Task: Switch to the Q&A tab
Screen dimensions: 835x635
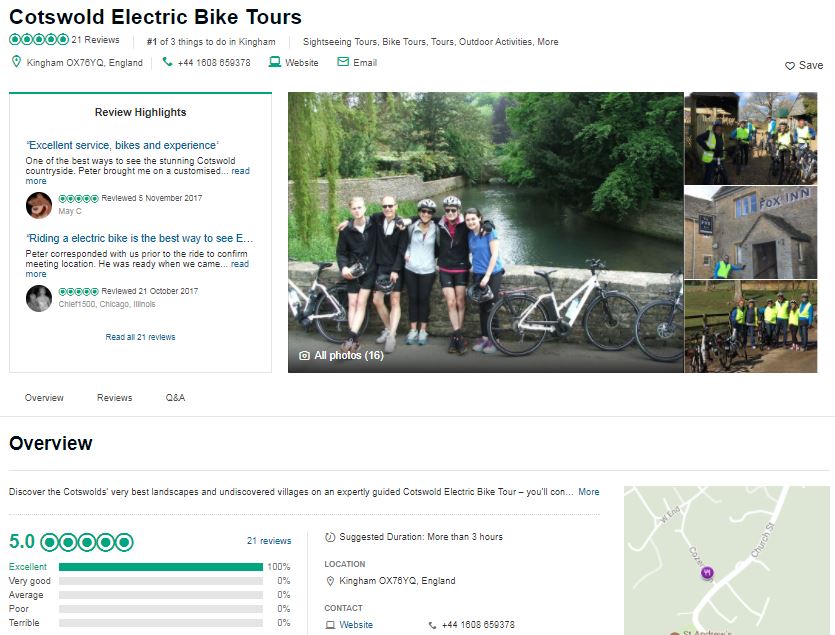Action: click(x=175, y=398)
